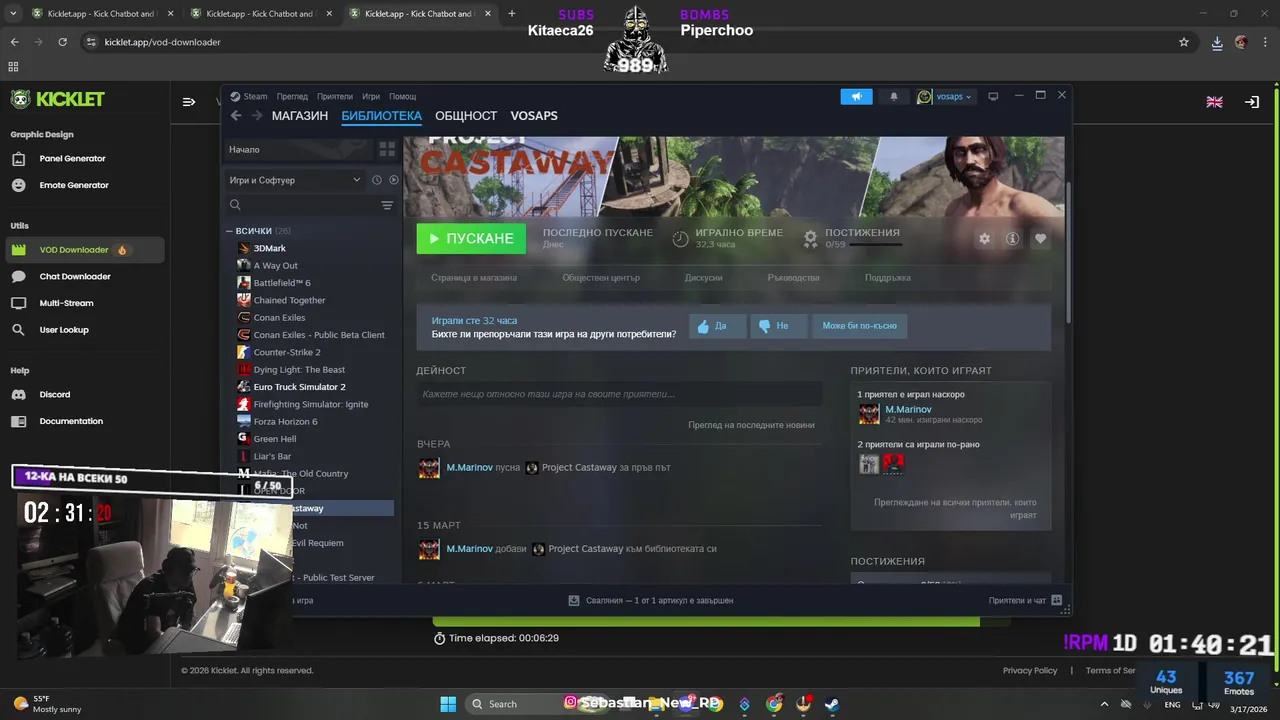Image resolution: width=1280 pixels, height=720 pixels.
Task: Open M.Marinov friend in friends-who-play panel
Action: point(908,409)
